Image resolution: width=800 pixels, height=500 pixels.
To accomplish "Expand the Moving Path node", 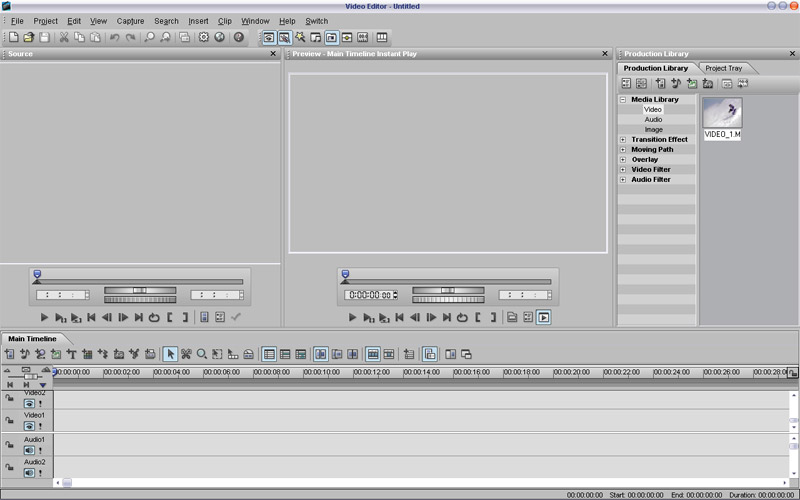I will pyautogui.click(x=623, y=149).
